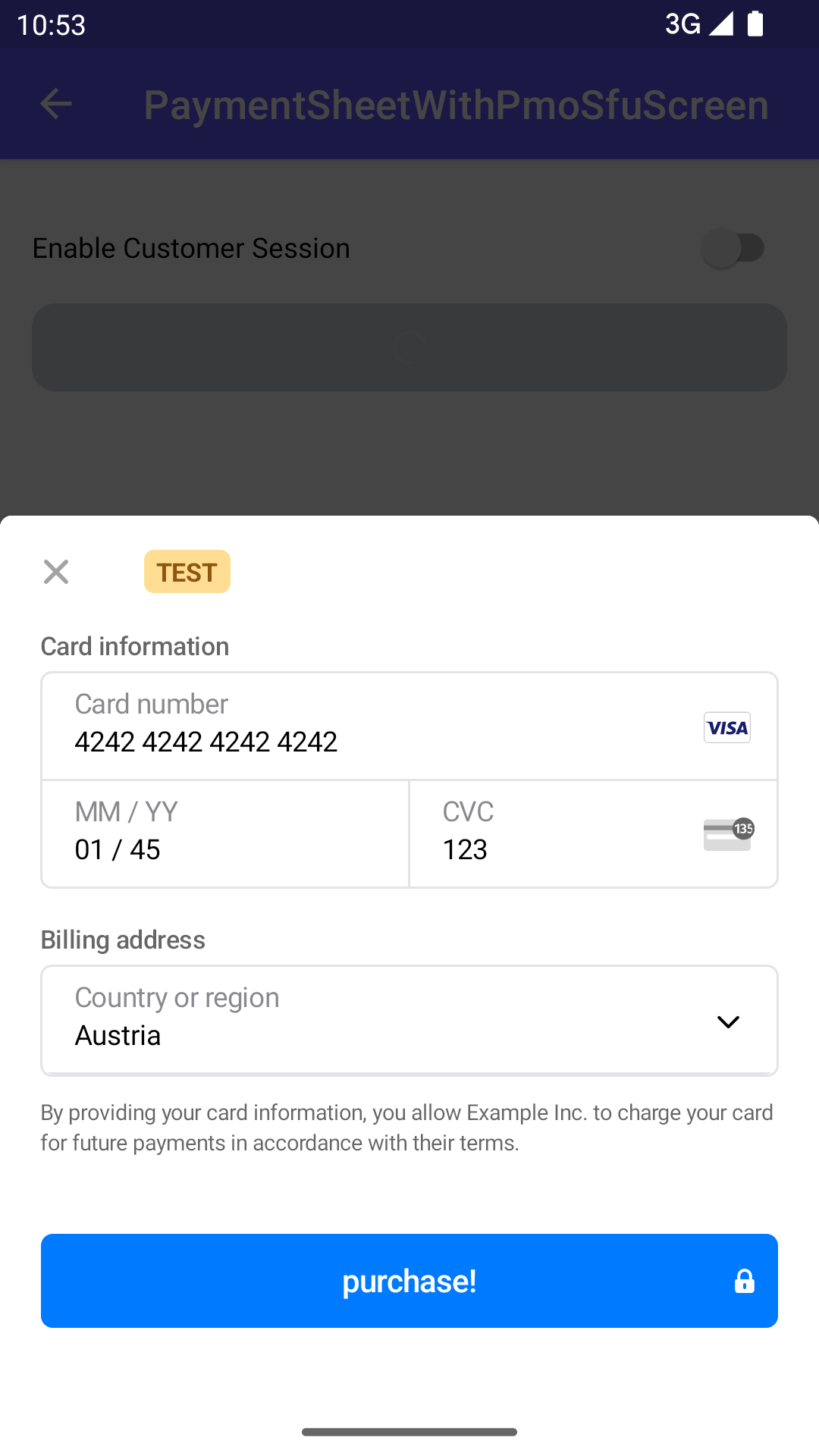Tap the loading button under Customer Session

point(409,347)
